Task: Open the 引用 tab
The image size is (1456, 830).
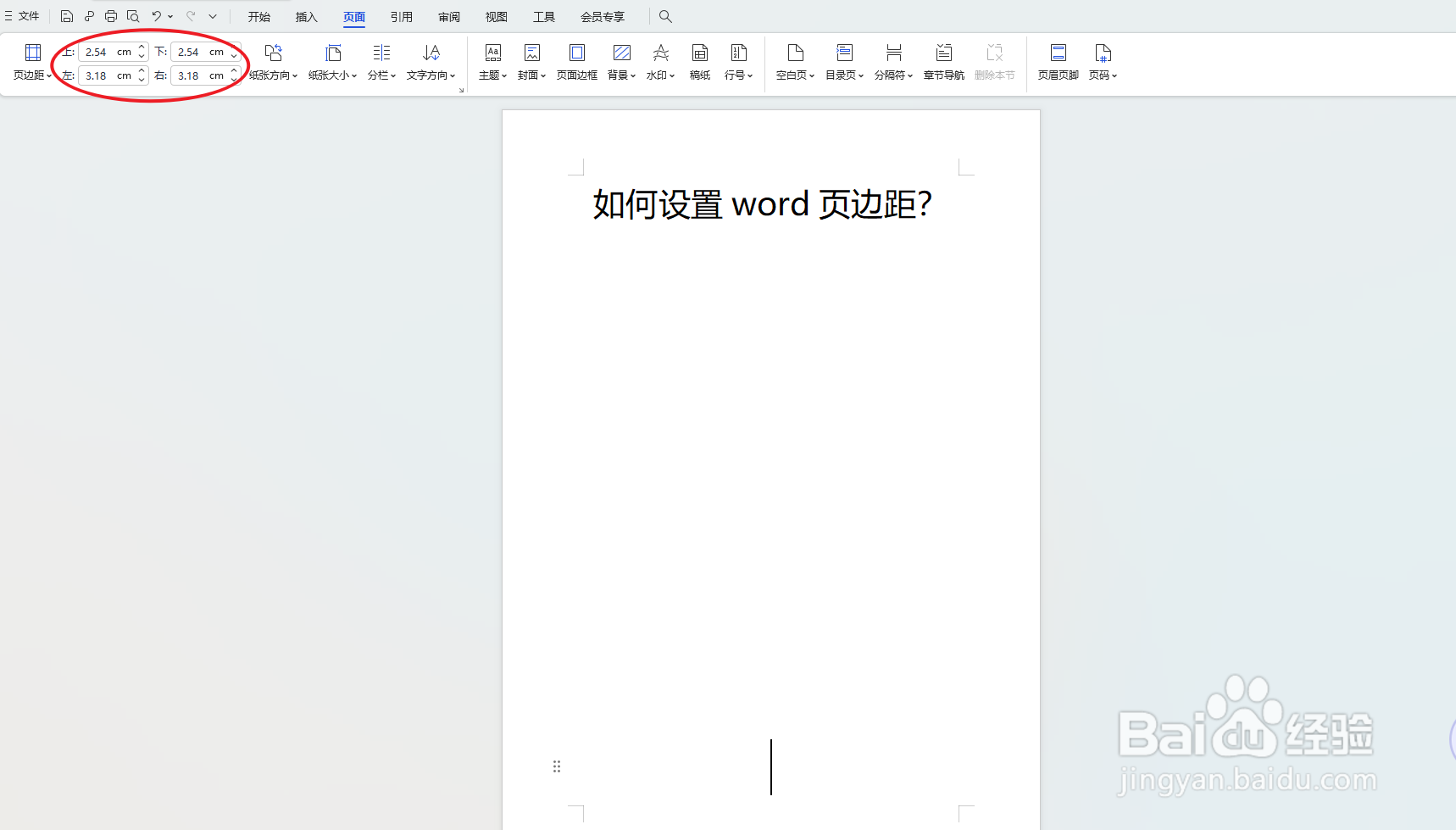Action: point(402,17)
